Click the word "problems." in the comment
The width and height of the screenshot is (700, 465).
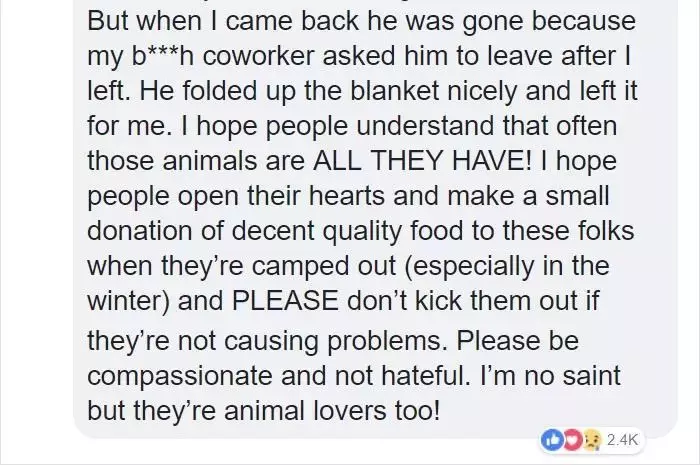pos(388,341)
